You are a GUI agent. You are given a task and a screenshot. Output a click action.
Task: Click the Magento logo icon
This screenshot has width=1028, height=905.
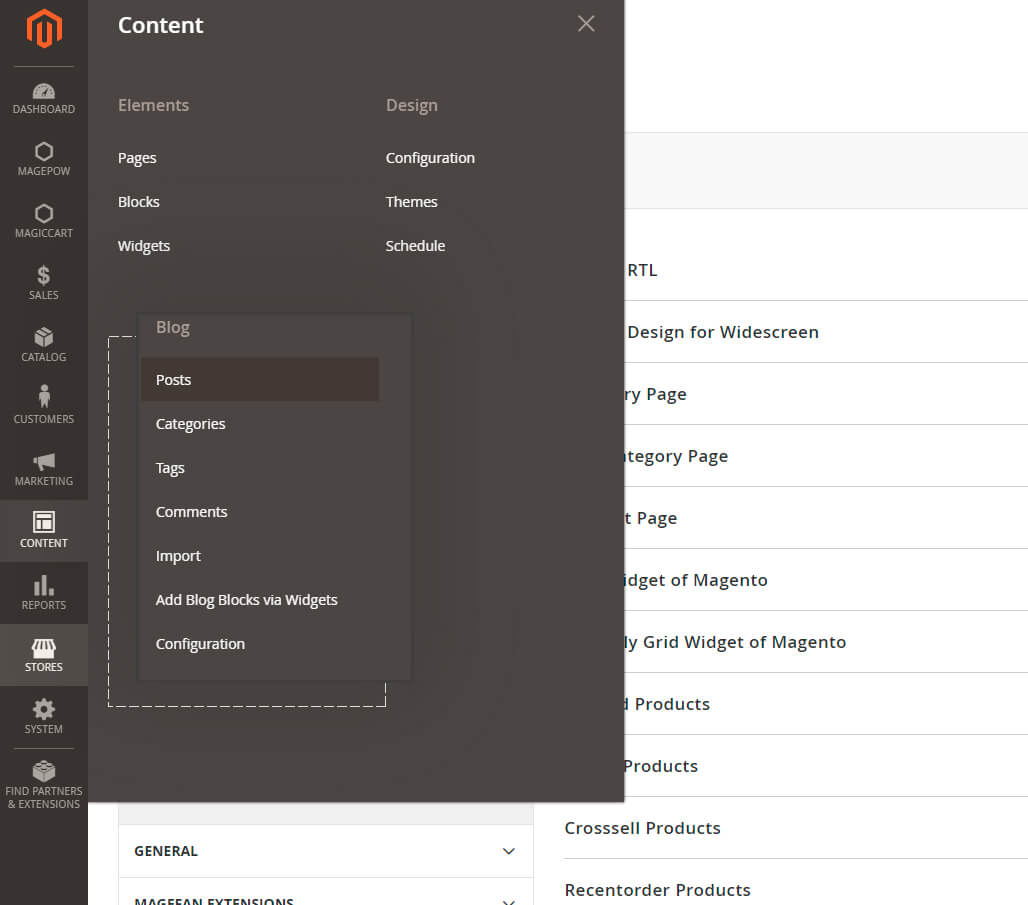(x=44, y=29)
